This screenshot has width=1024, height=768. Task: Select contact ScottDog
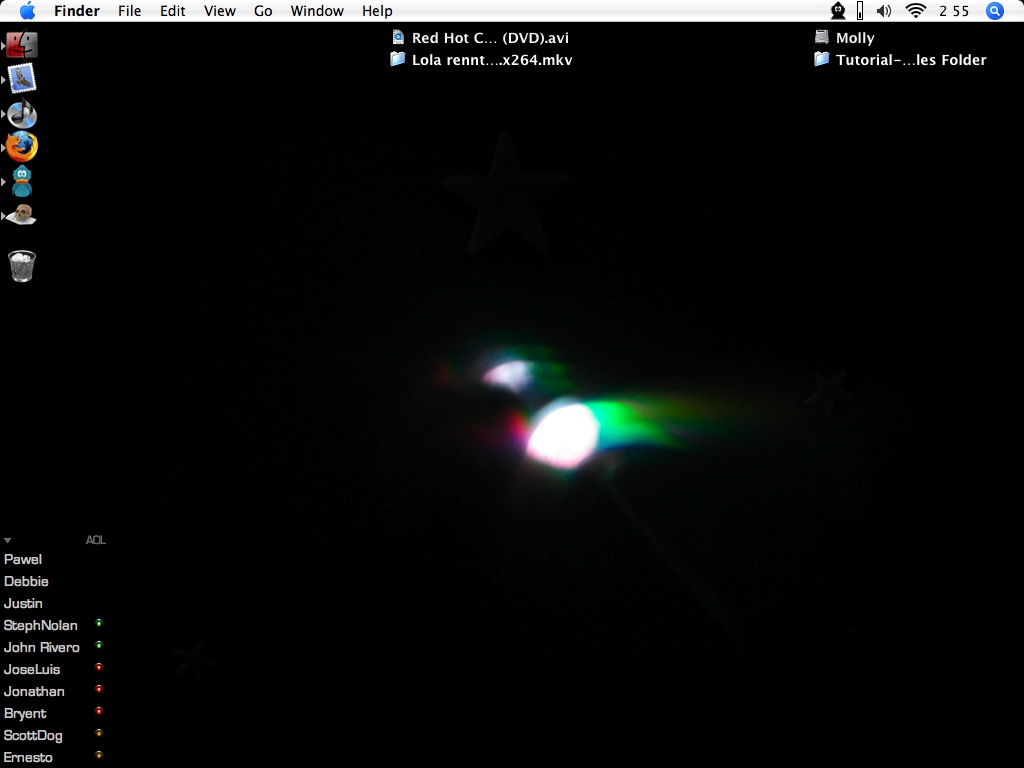33,735
